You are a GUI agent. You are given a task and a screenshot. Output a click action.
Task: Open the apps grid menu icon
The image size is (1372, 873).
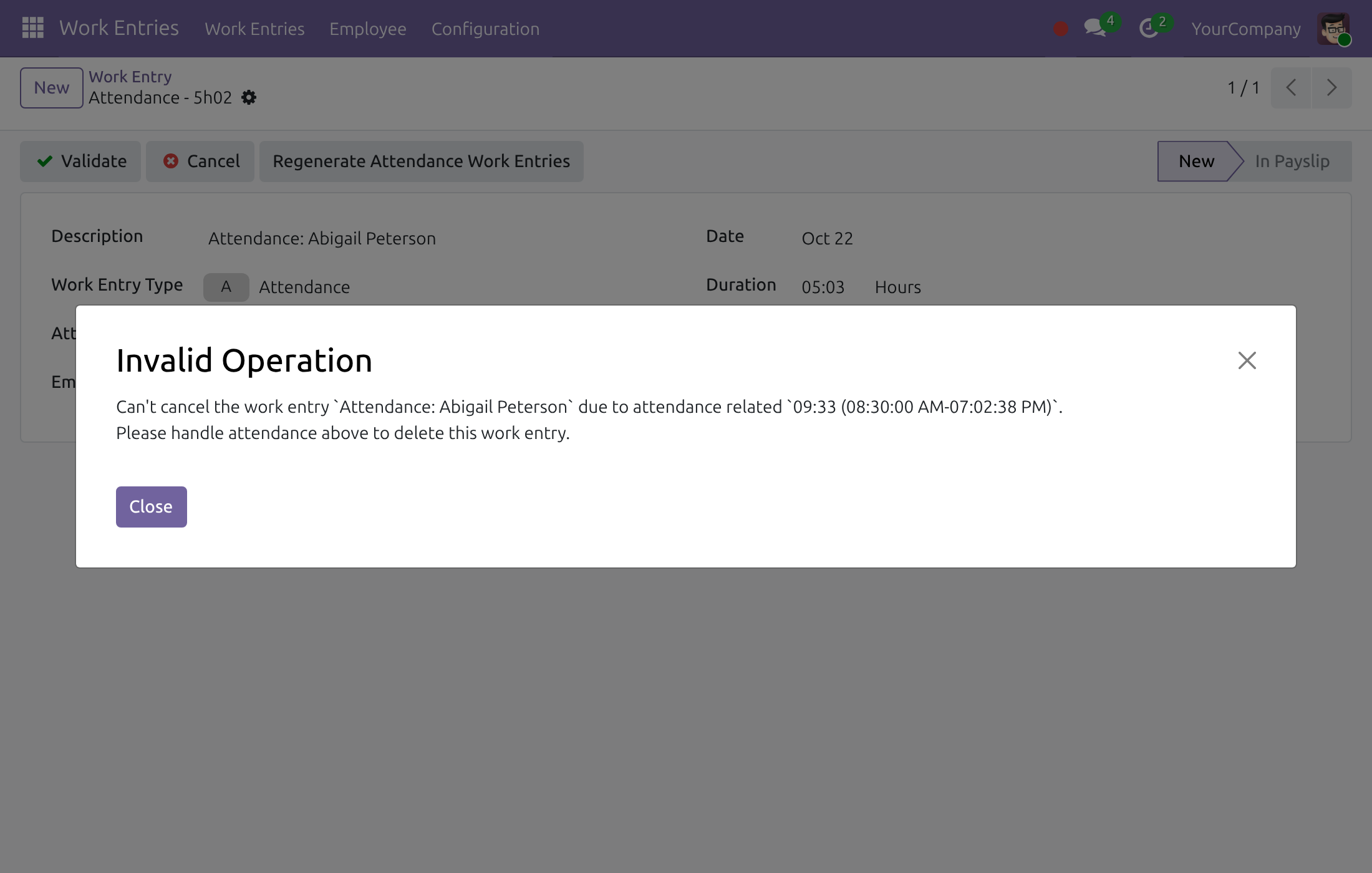(32, 28)
